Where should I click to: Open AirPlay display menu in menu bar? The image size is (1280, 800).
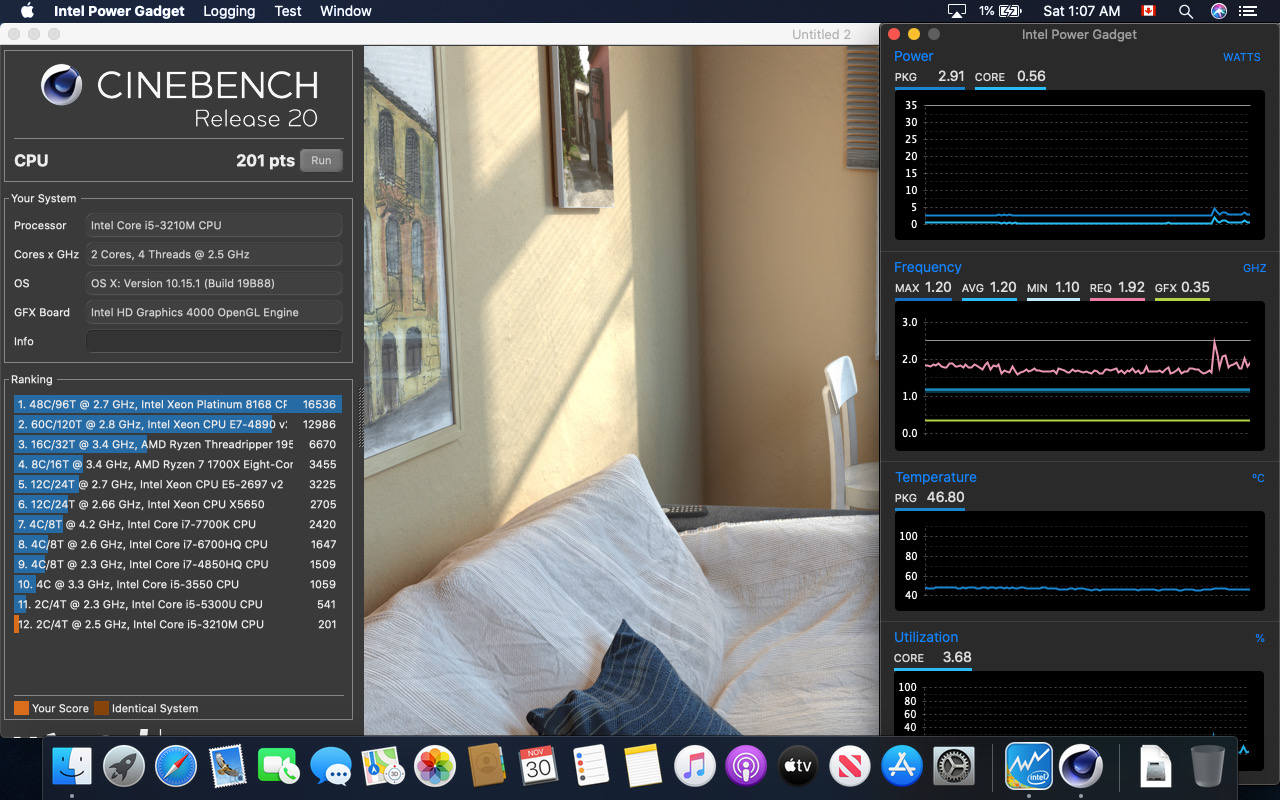pyautogui.click(x=957, y=11)
